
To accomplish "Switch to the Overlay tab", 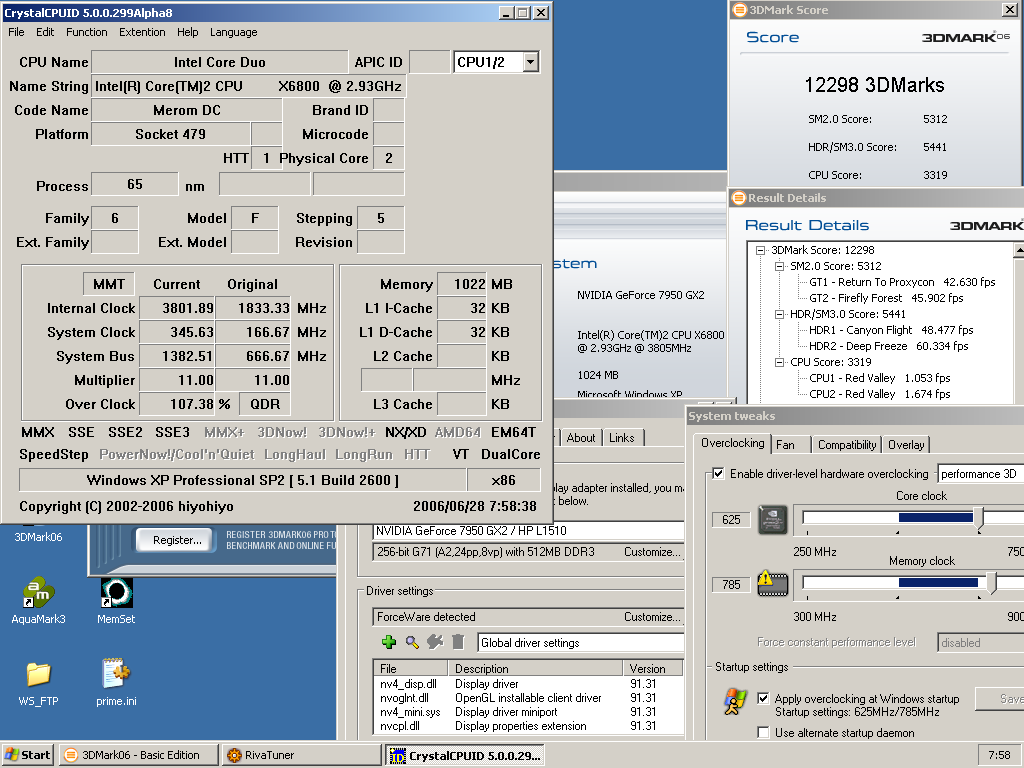I will coord(906,445).
